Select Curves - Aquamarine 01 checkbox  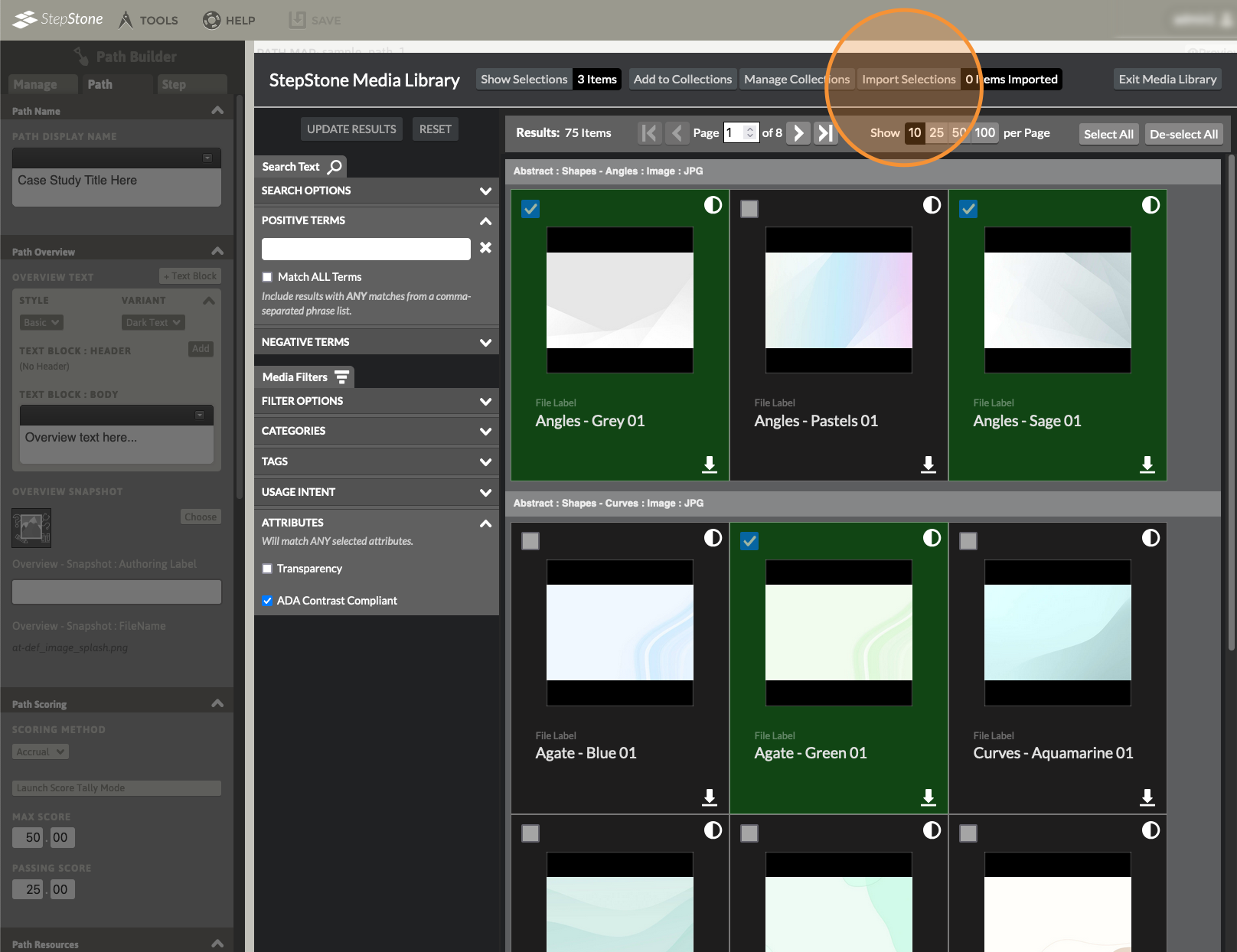pos(968,541)
